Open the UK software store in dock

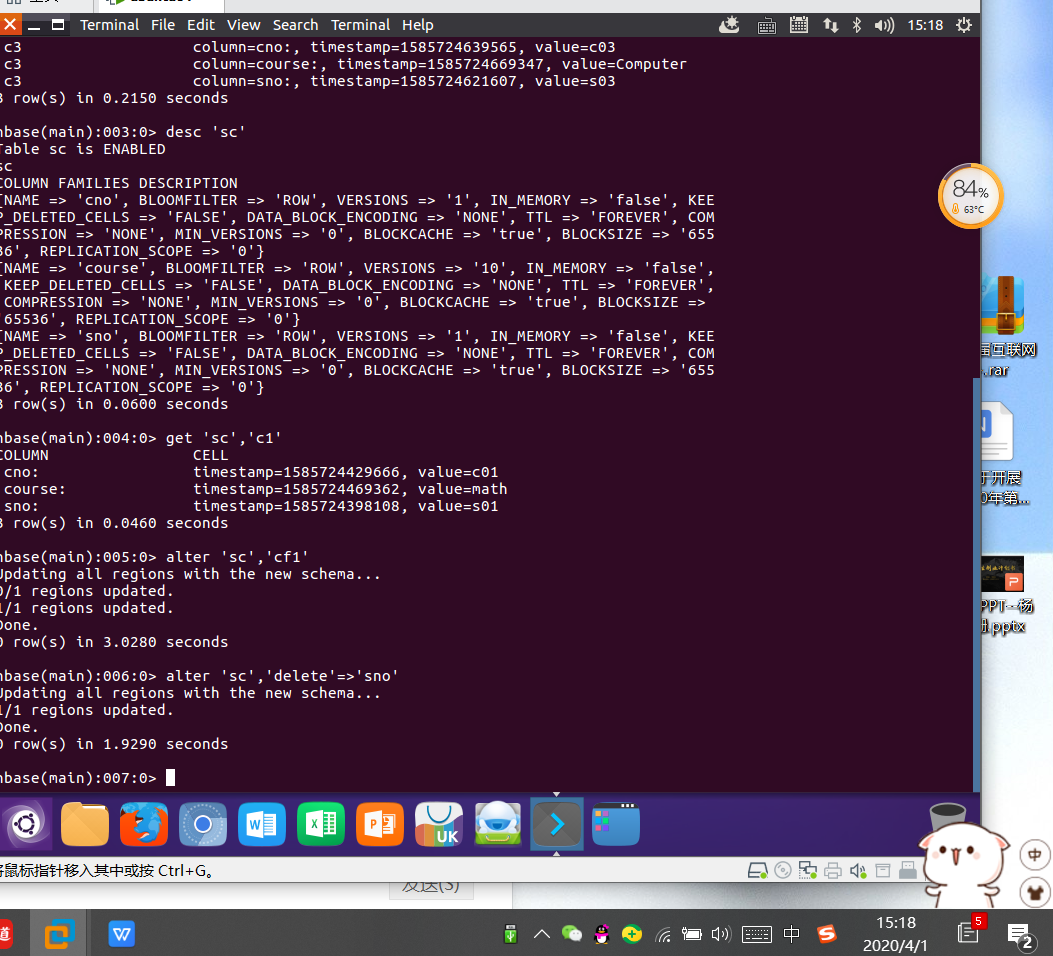(439, 824)
